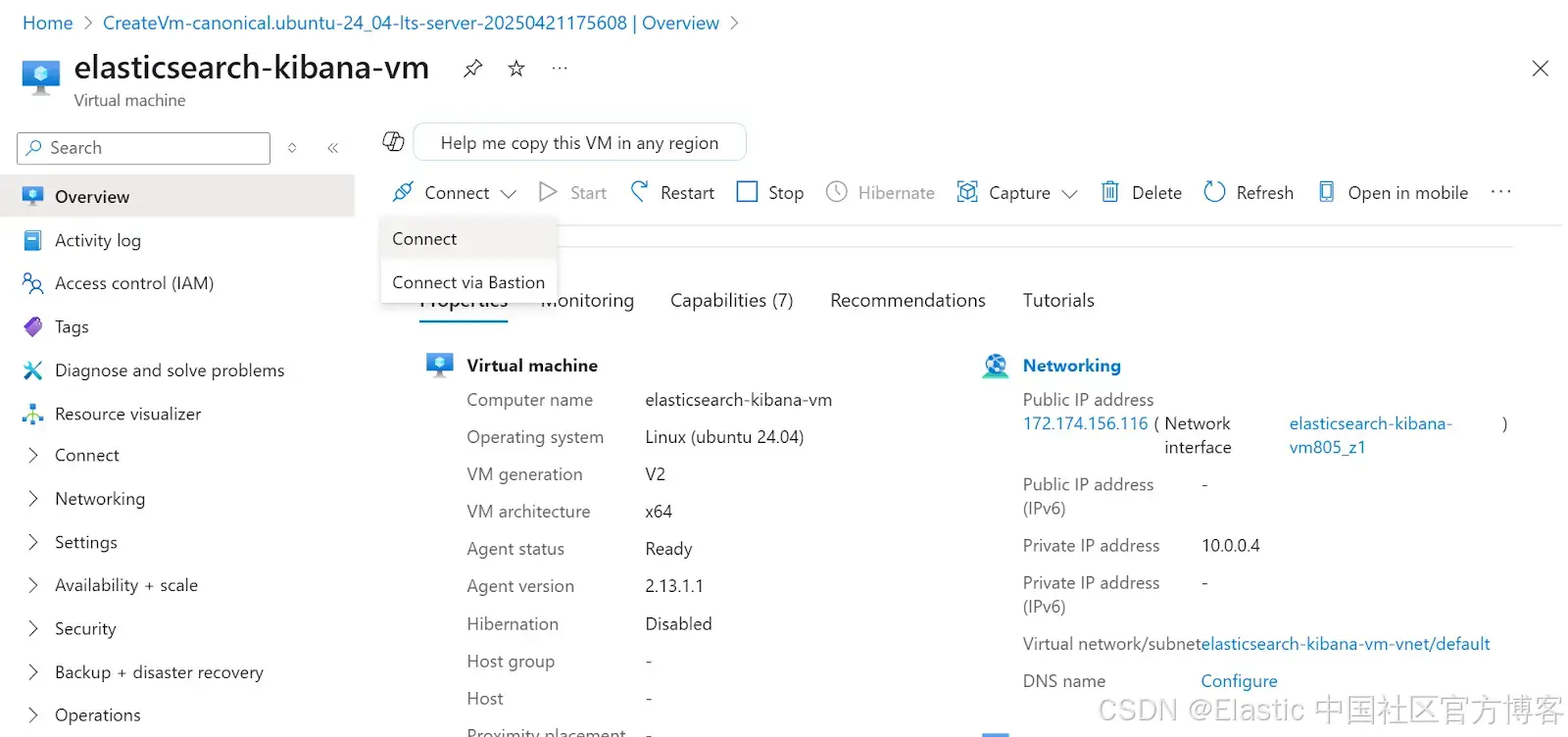Select Connect in the dropdown menu

click(468, 239)
